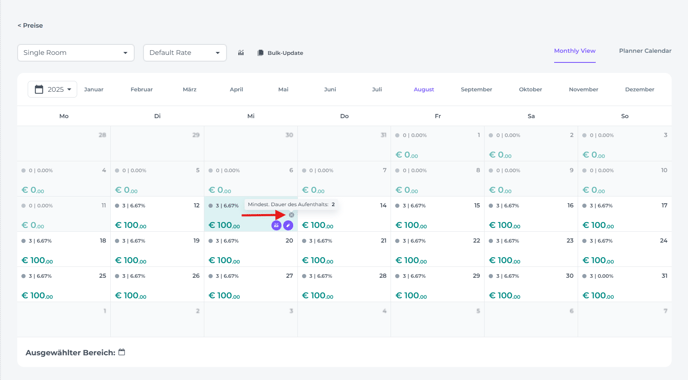Open the 2025 year selector
The width and height of the screenshot is (688, 380).
tap(52, 90)
